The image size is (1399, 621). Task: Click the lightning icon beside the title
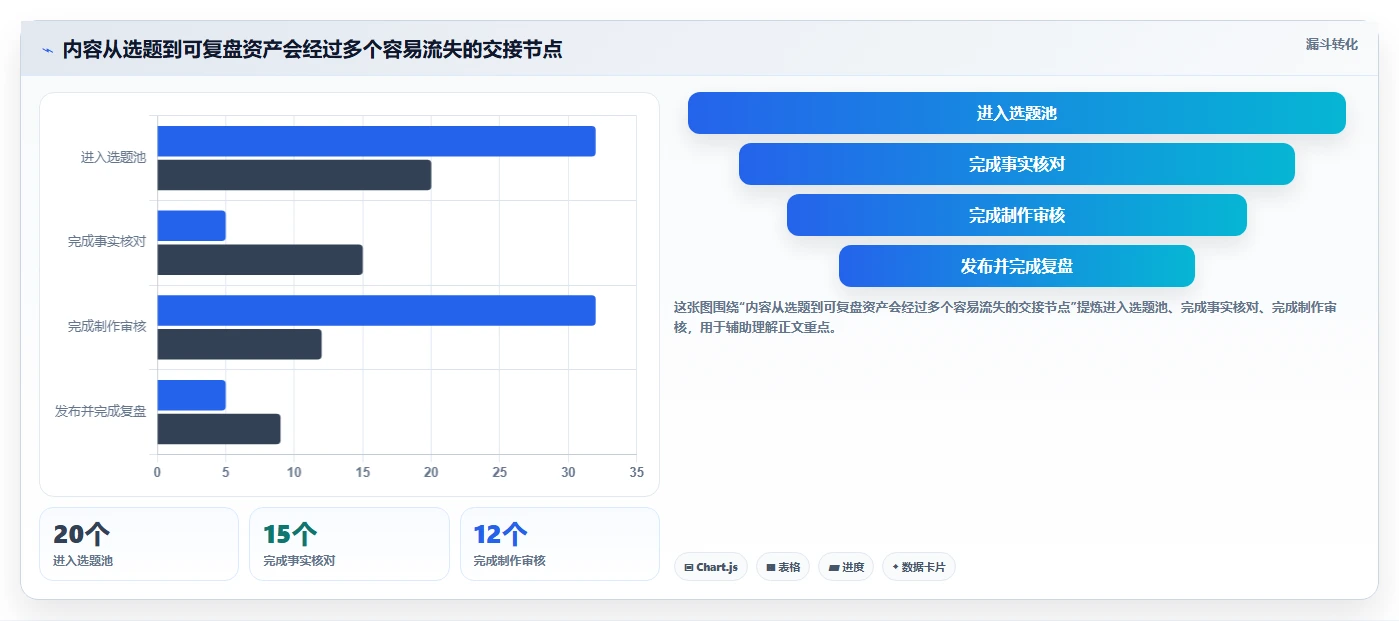pos(47,50)
